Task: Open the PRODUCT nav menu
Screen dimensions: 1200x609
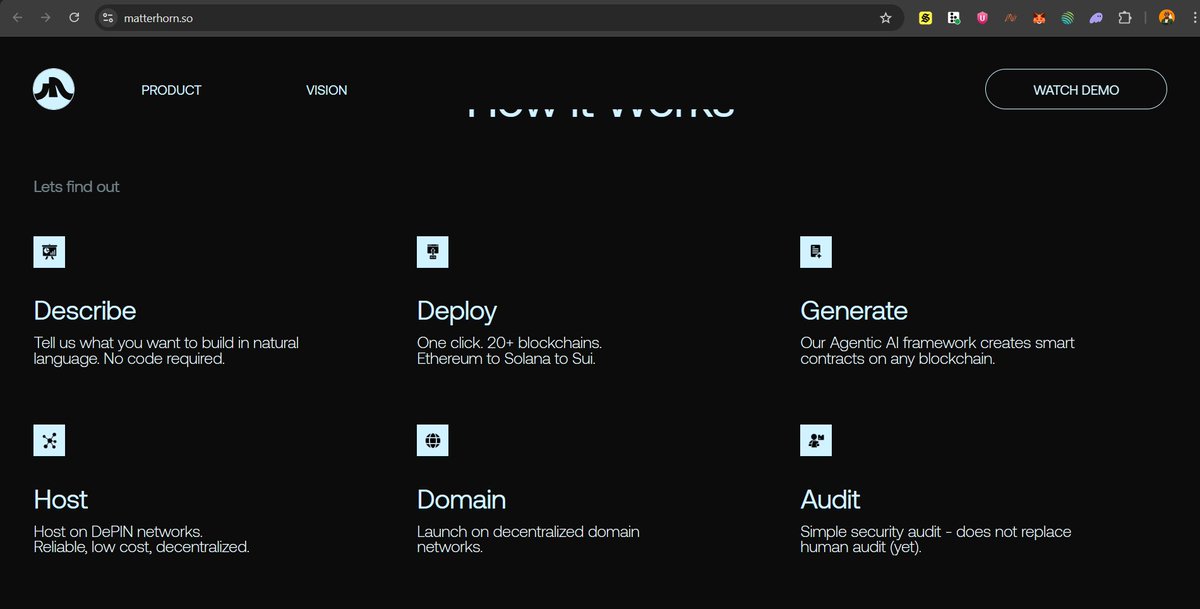Action: 171,90
